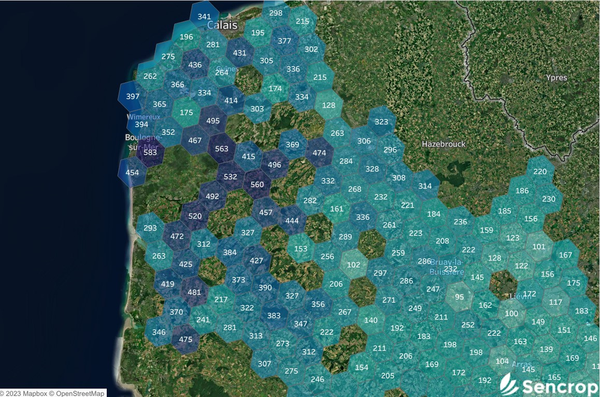The height and width of the screenshot is (397, 600).
Task: Click the coastal hexagon labeled 454
Action: 132,172
